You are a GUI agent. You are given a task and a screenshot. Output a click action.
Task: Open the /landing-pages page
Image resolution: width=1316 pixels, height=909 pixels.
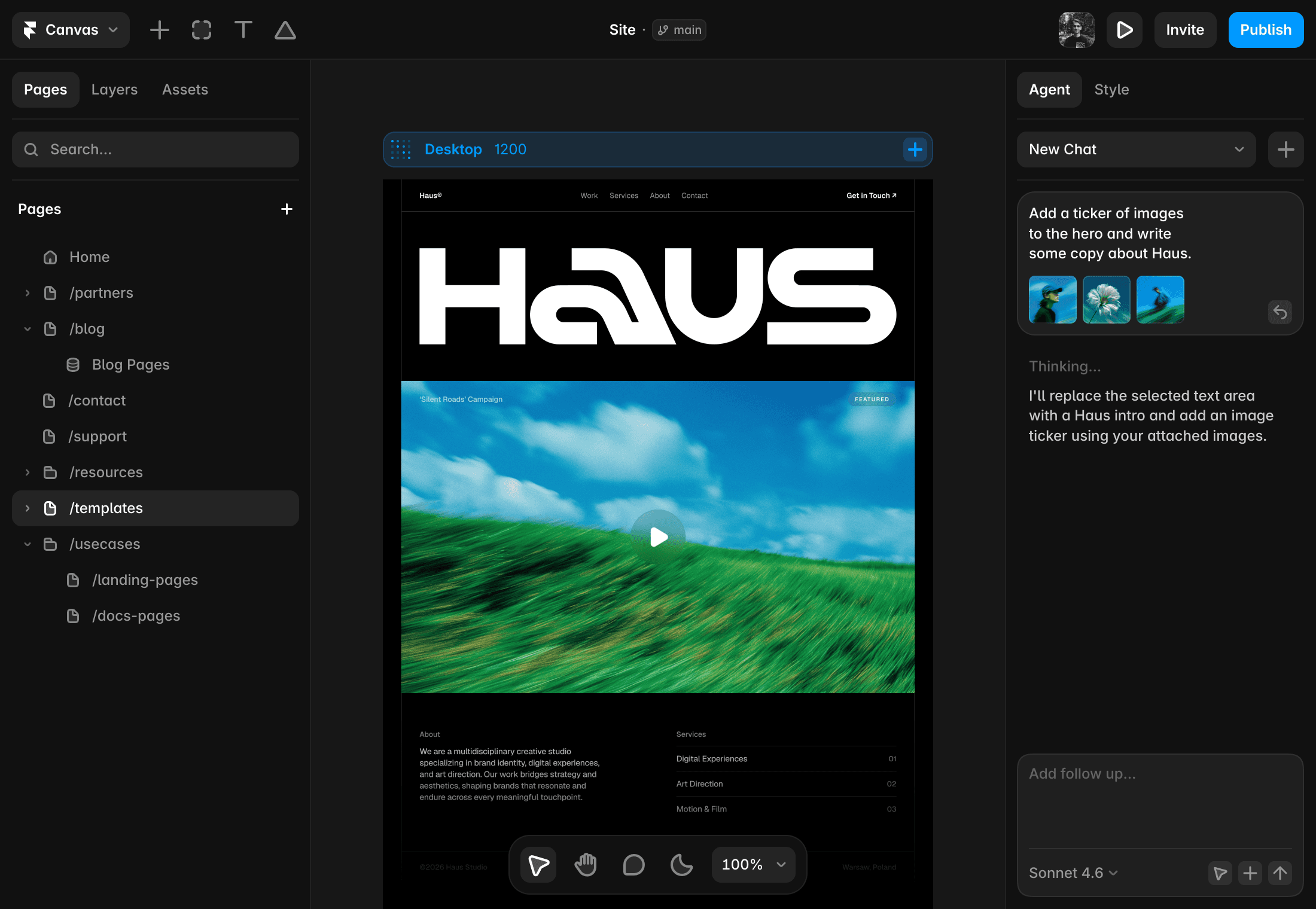[156, 580]
